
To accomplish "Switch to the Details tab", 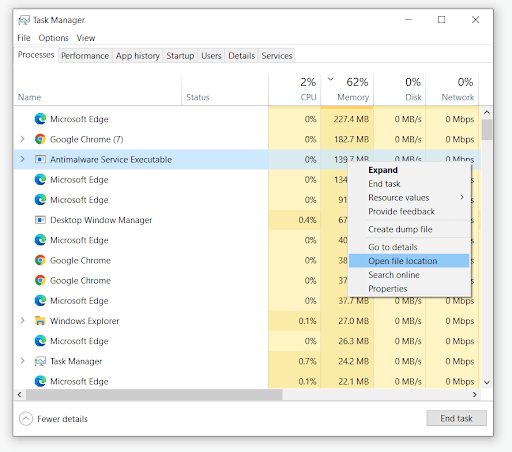I will coord(242,56).
